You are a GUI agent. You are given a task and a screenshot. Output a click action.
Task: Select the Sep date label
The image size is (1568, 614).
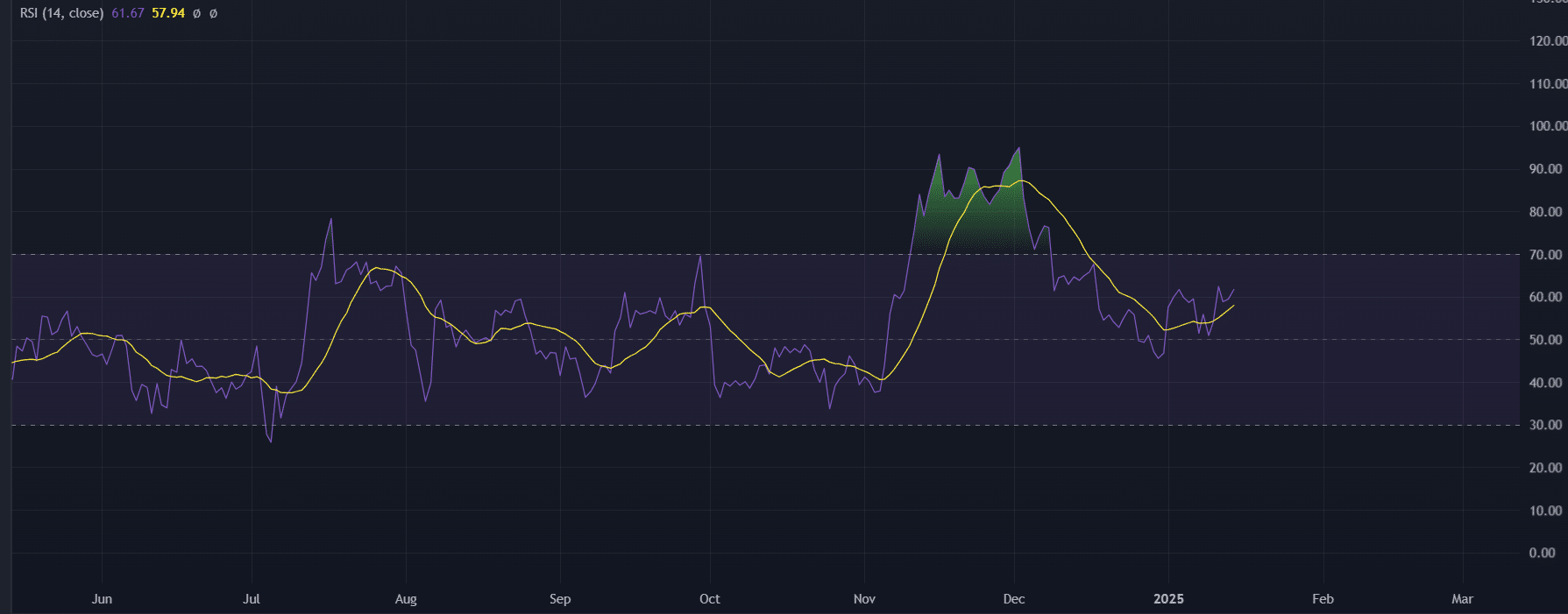[x=560, y=599]
